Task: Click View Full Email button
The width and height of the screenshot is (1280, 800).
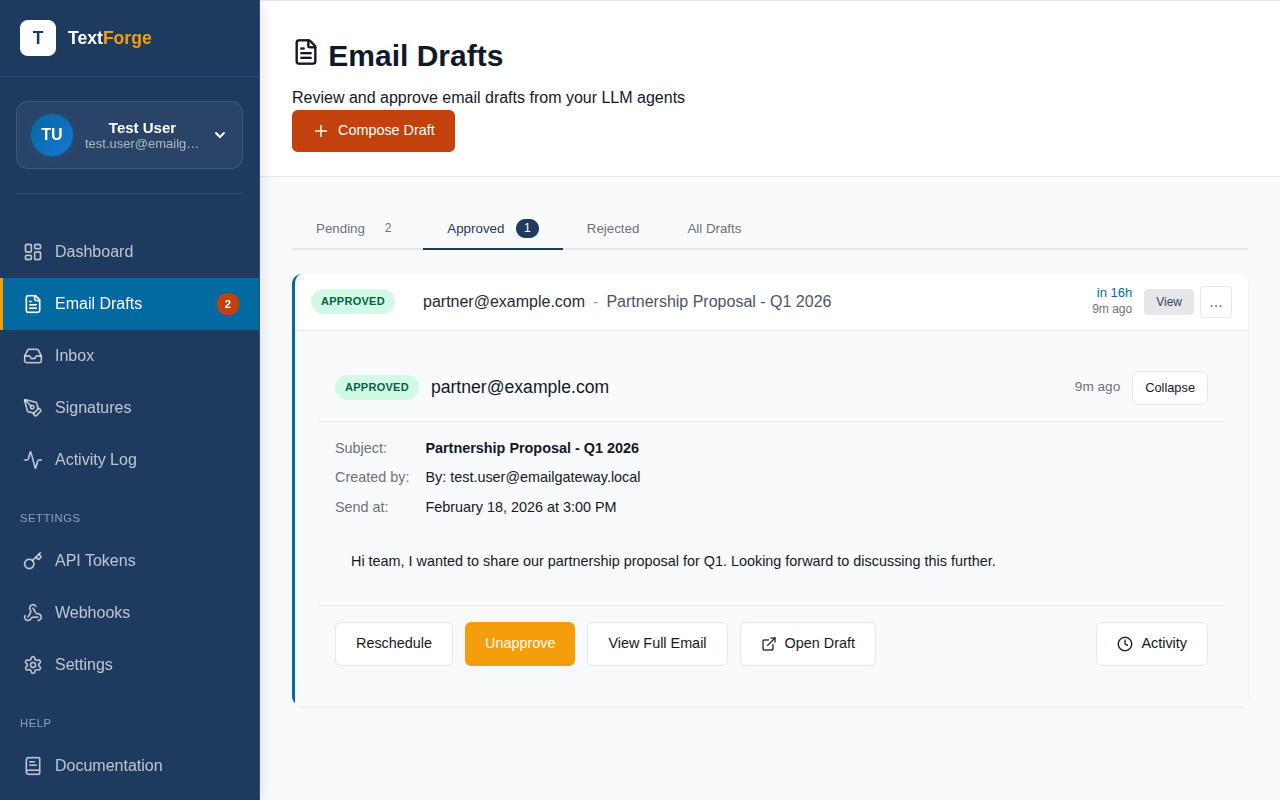Action: click(657, 644)
